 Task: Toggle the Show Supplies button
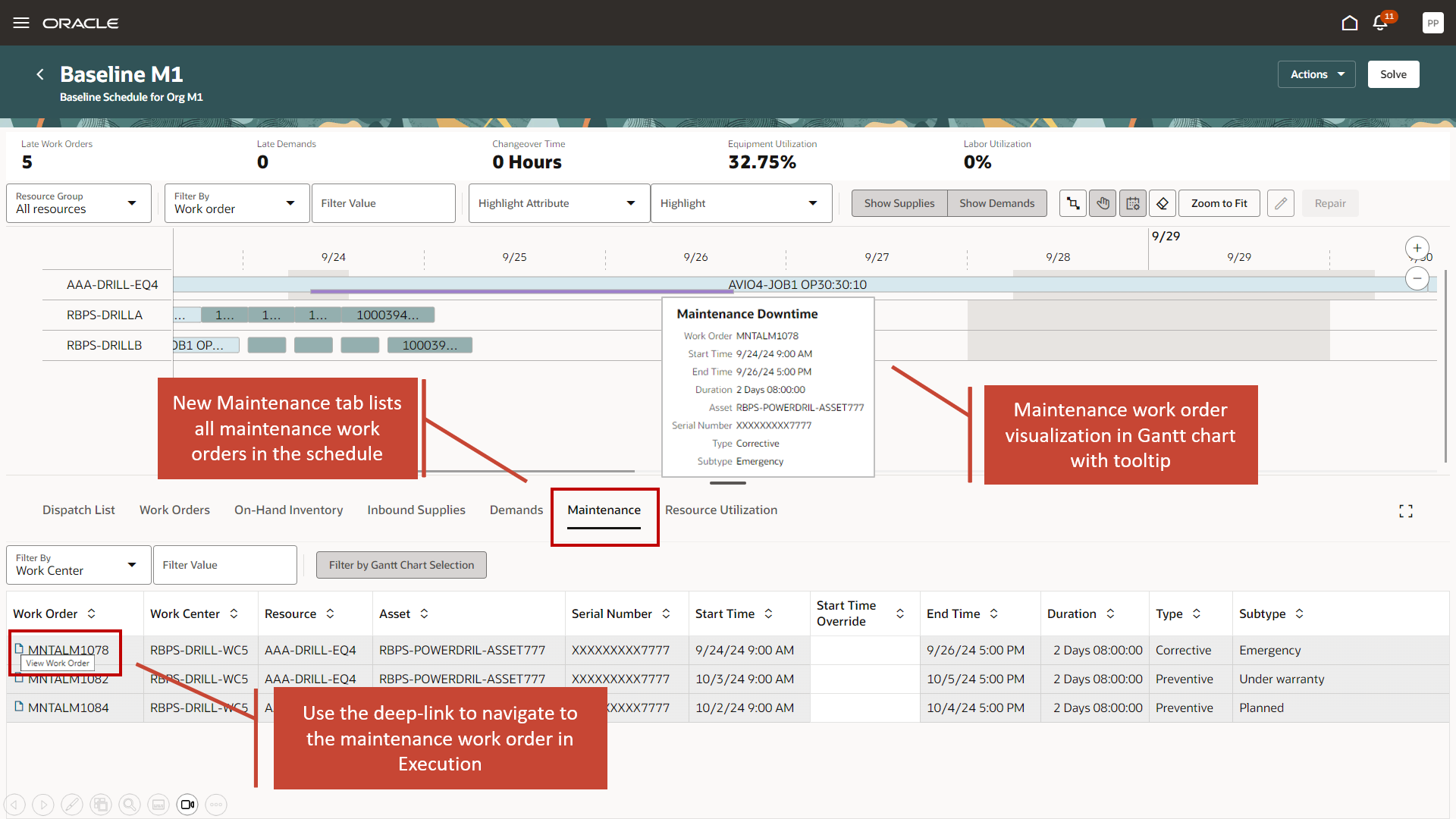click(899, 203)
